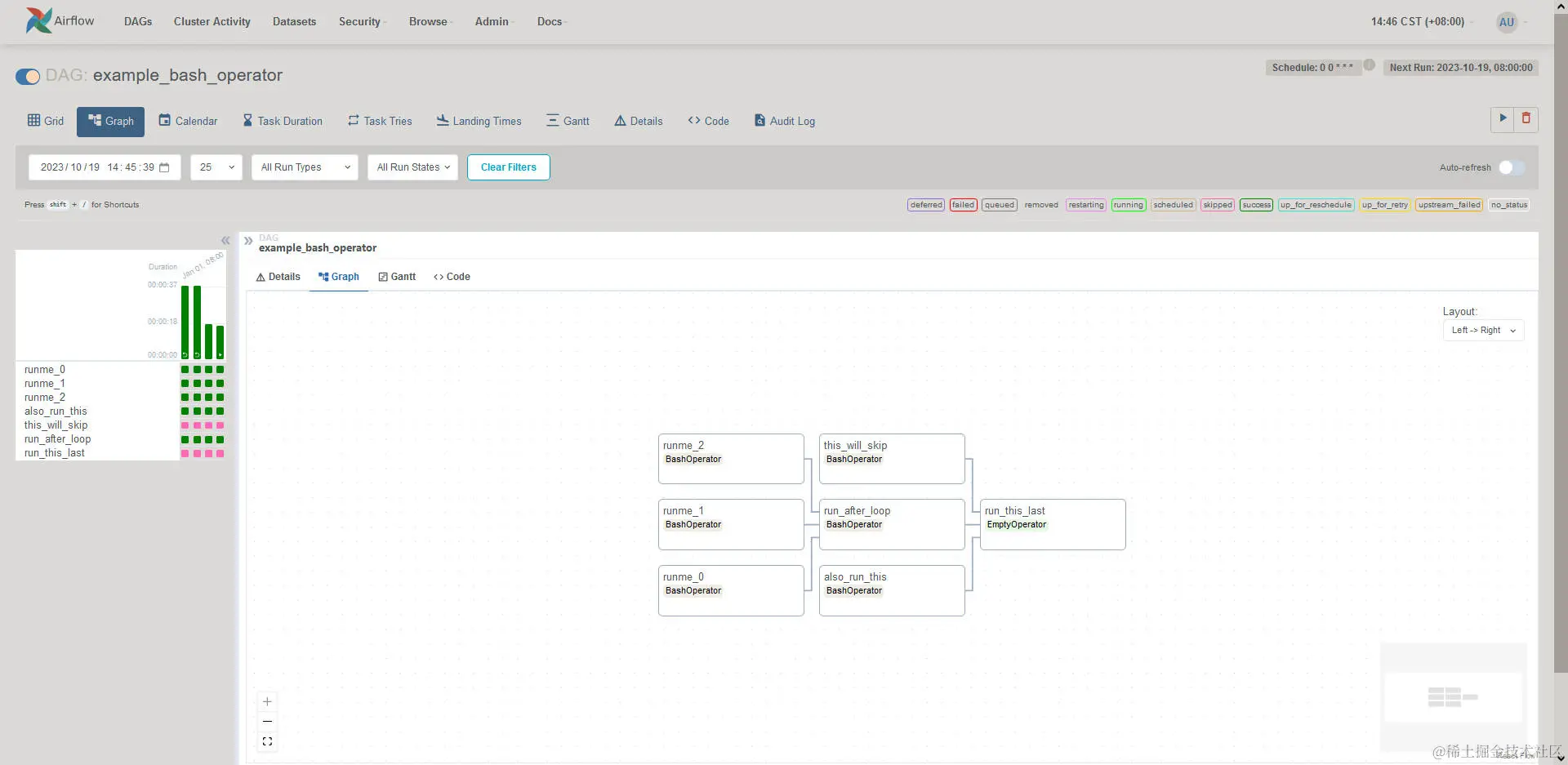Select the top-bar Graph view button
The width and height of the screenshot is (1568, 765).
click(x=111, y=122)
